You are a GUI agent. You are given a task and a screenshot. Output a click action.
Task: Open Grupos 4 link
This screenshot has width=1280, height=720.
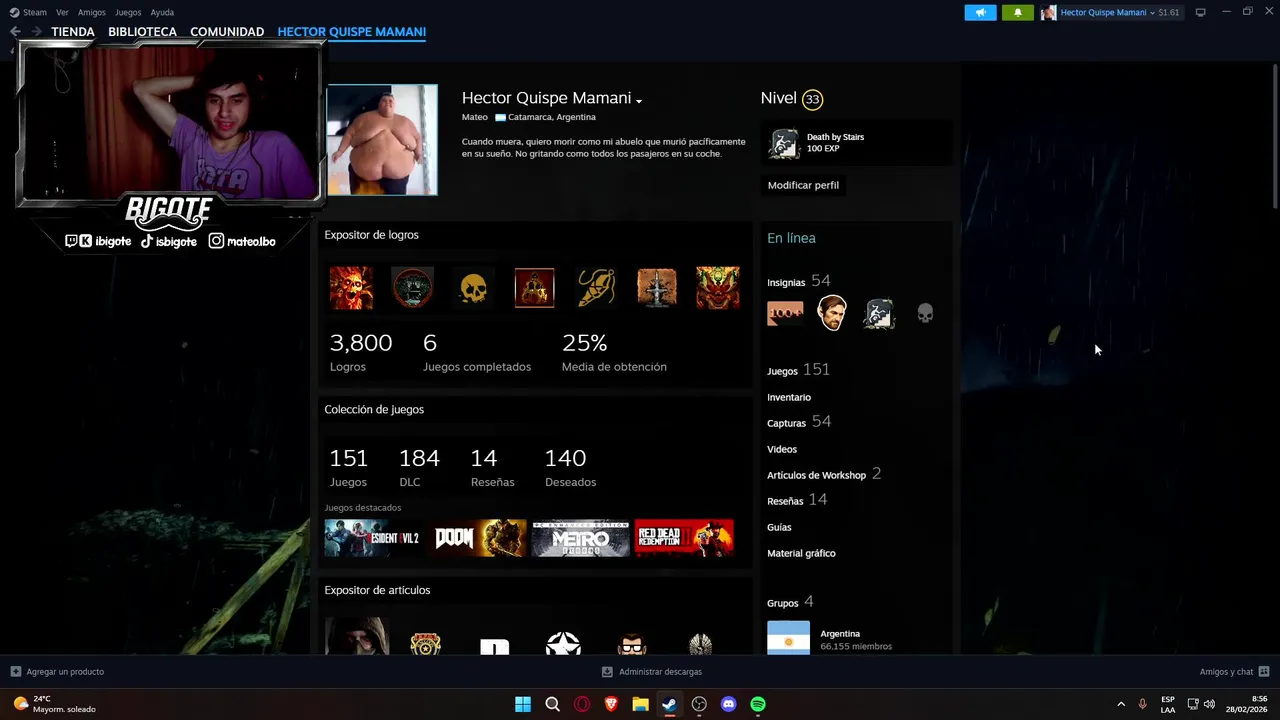coord(790,602)
